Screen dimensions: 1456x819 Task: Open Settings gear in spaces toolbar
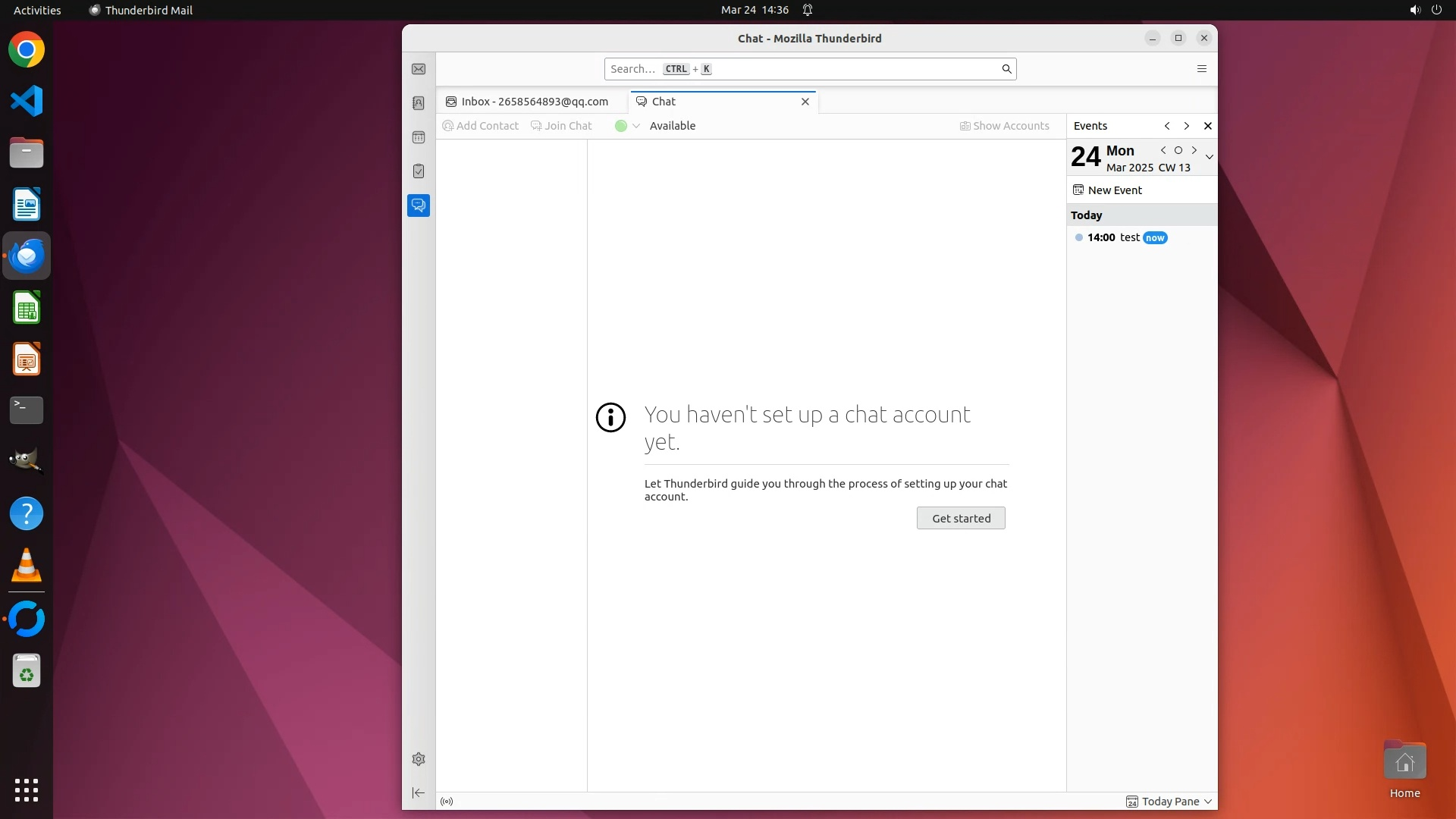(x=419, y=759)
